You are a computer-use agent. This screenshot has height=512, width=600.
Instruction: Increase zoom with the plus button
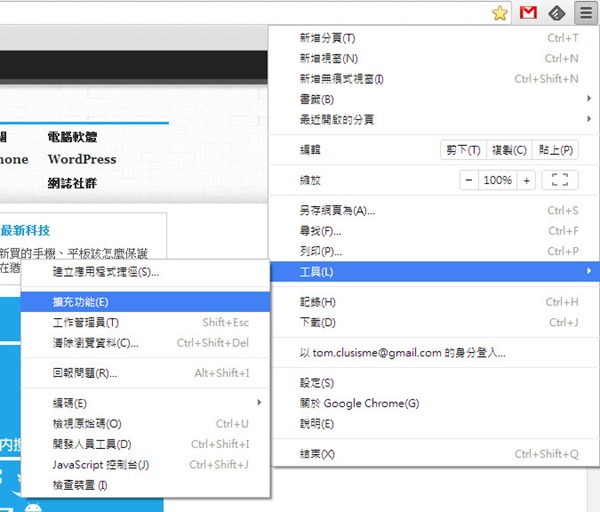tap(527, 180)
